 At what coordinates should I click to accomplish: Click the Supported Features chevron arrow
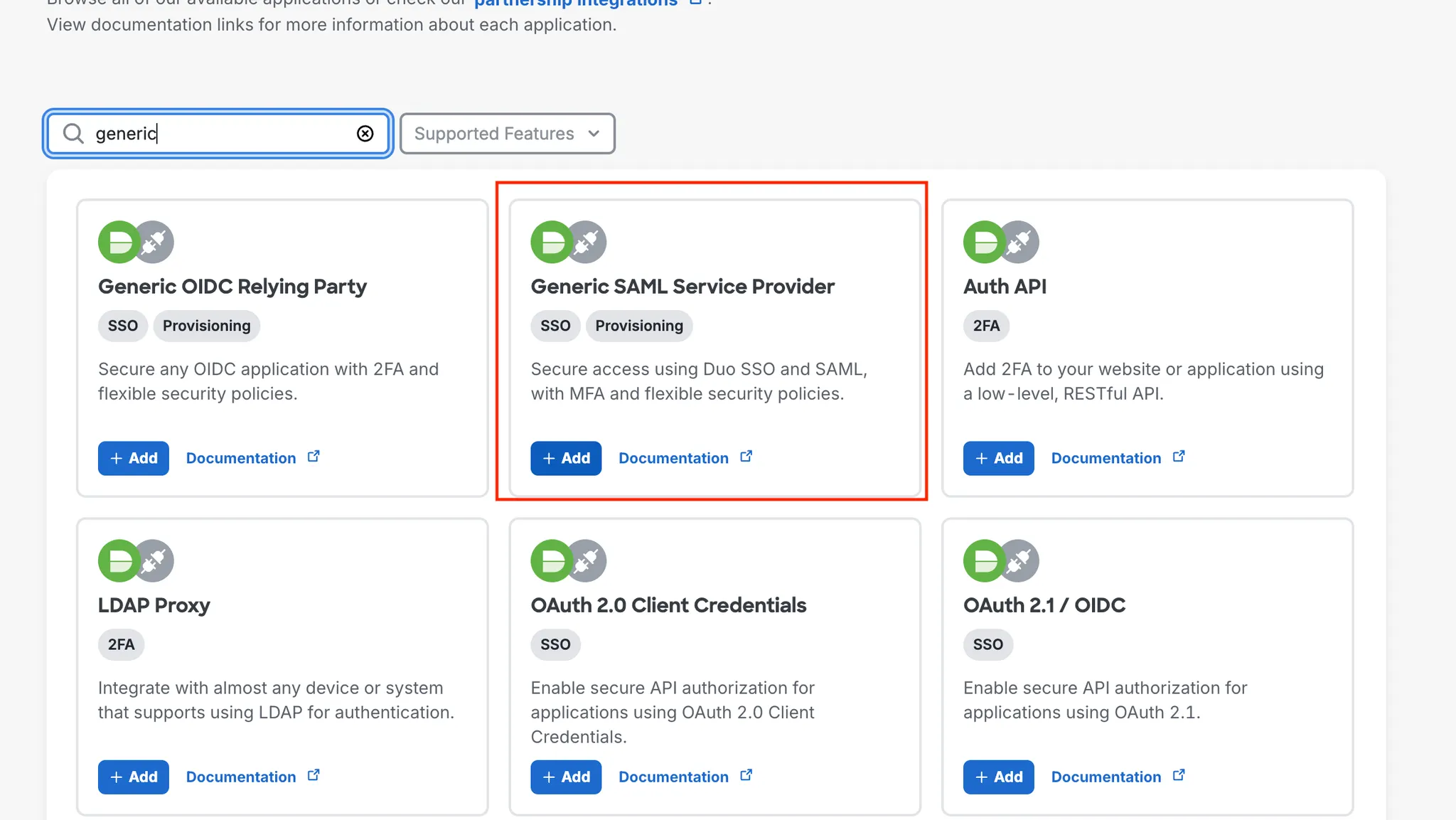(594, 134)
